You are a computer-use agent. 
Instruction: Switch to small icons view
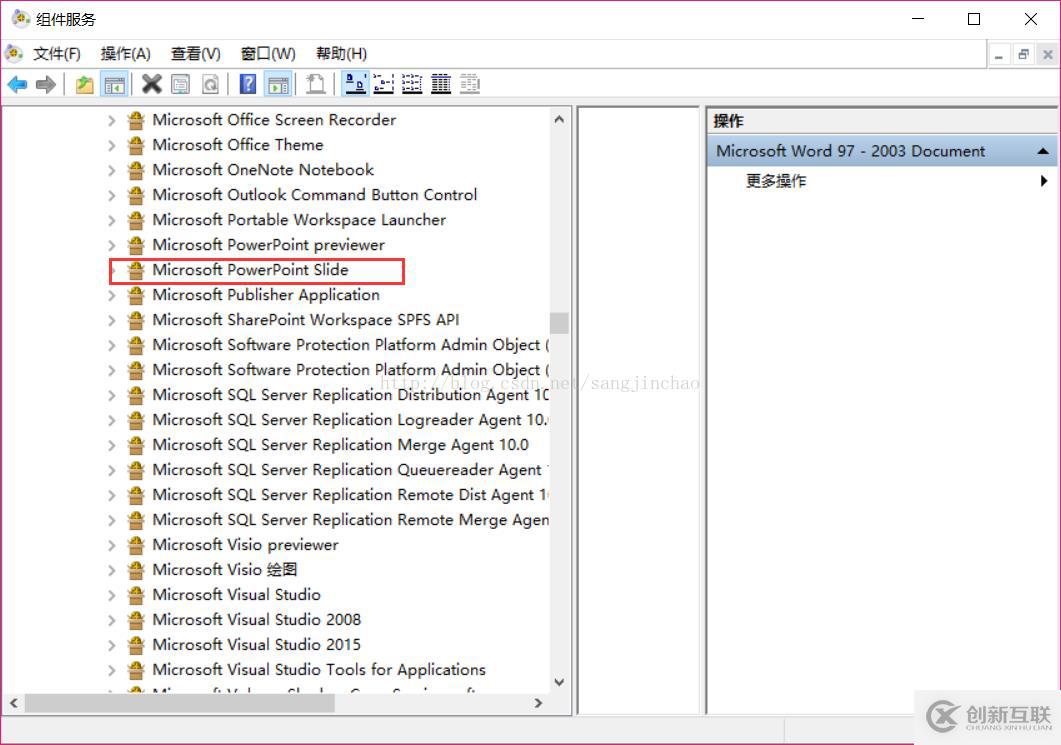(x=384, y=85)
